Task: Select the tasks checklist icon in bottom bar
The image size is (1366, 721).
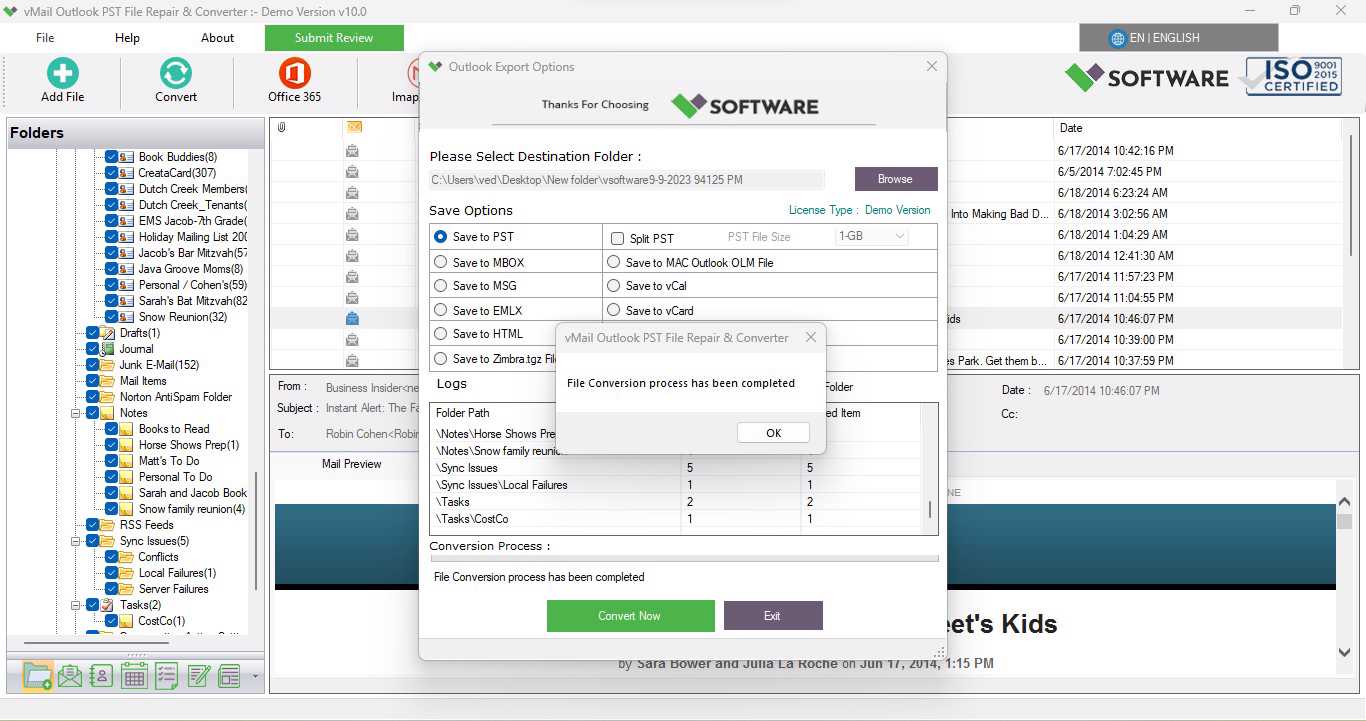Action: click(x=166, y=676)
